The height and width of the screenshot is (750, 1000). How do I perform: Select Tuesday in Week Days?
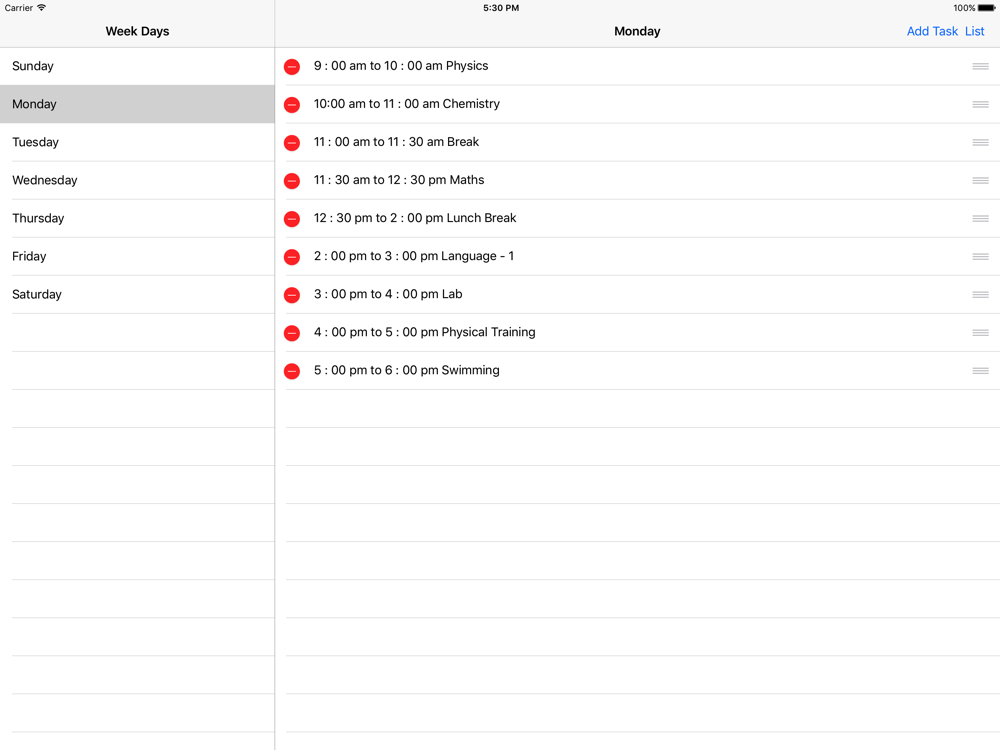click(137, 142)
